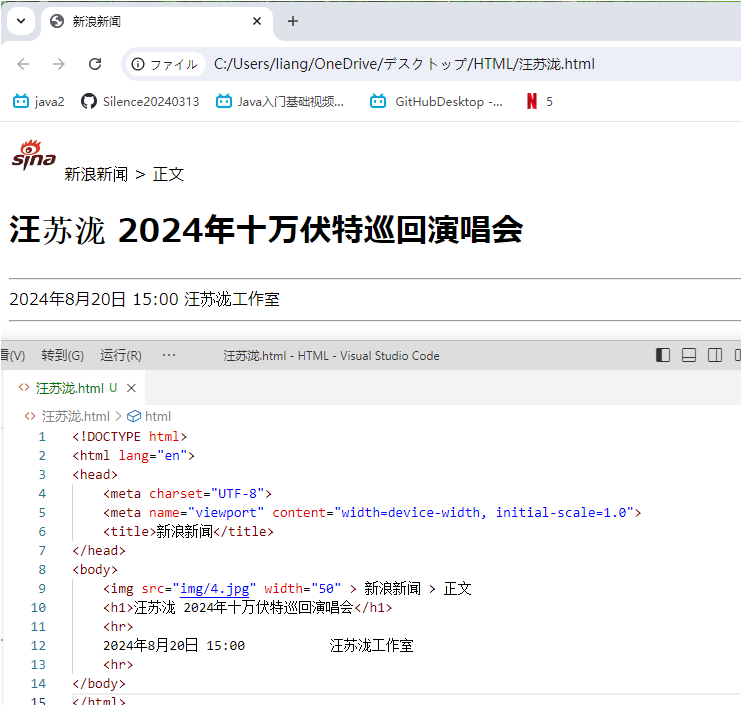Expand the VS Code overflow menu ellipsis

pyautogui.click(x=169, y=355)
